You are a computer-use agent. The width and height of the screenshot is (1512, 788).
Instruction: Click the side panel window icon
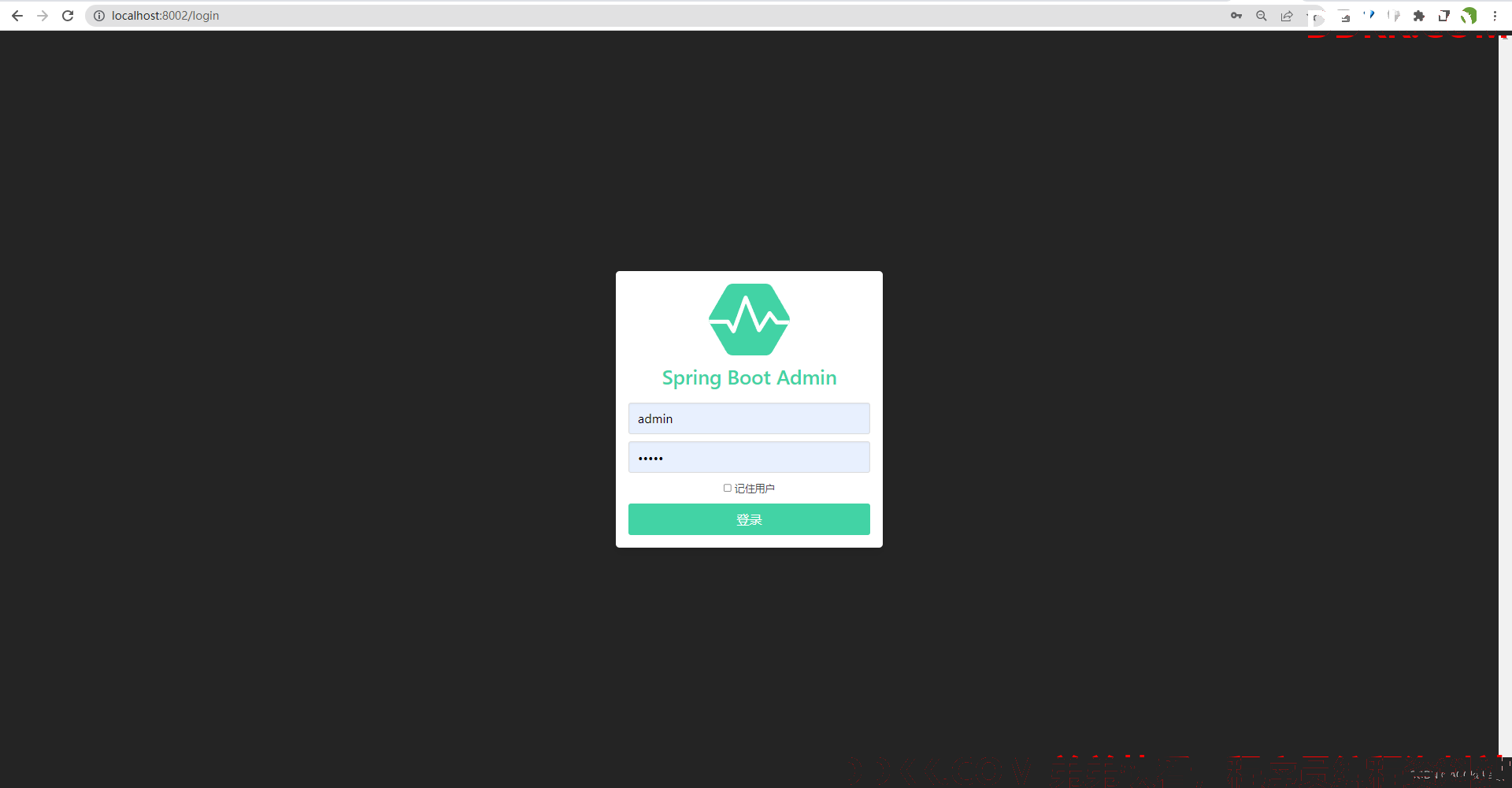(x=1444, y=16)
